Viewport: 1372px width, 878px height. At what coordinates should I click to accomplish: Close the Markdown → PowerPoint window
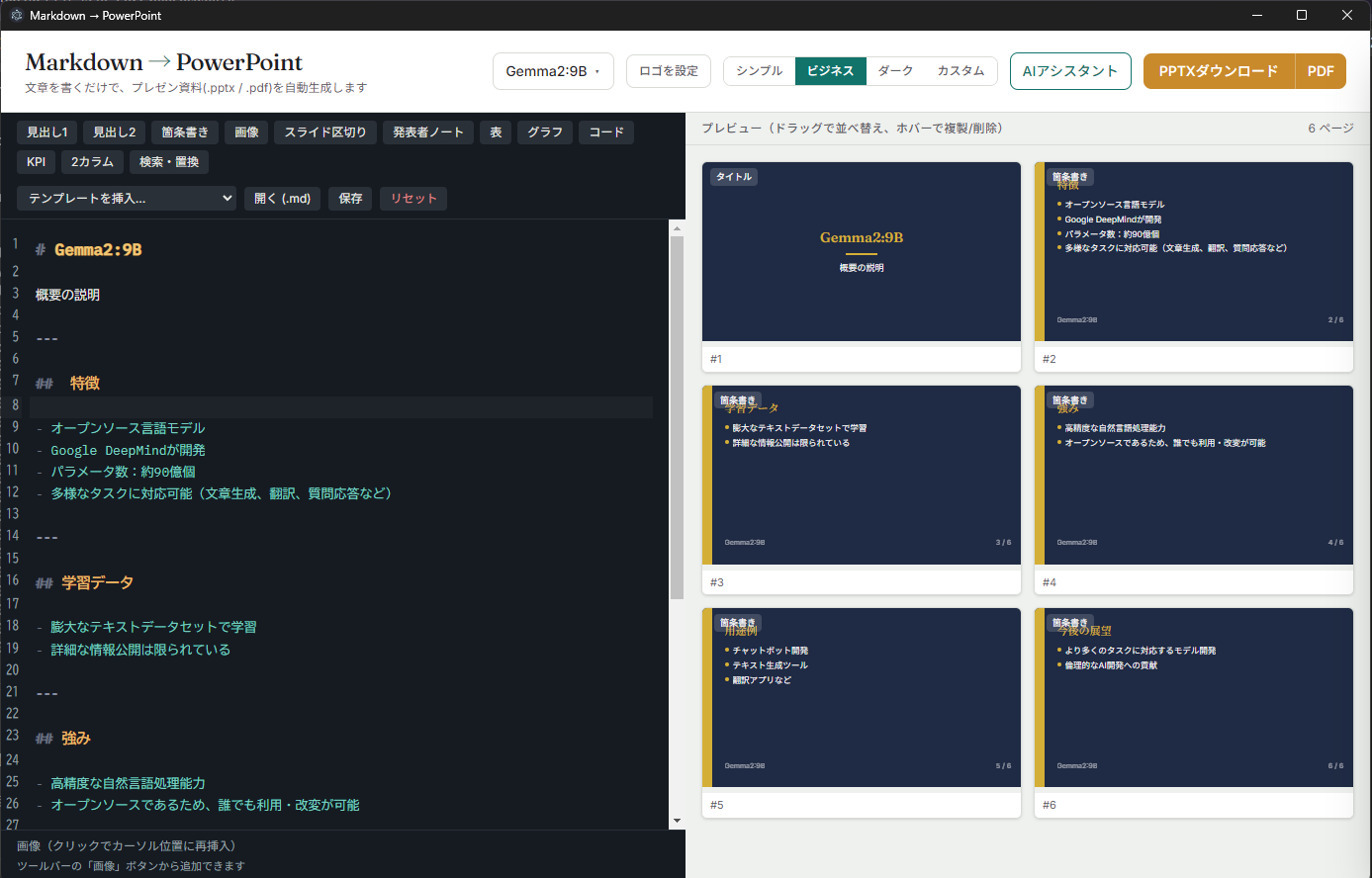click(x=1347, y=16)
